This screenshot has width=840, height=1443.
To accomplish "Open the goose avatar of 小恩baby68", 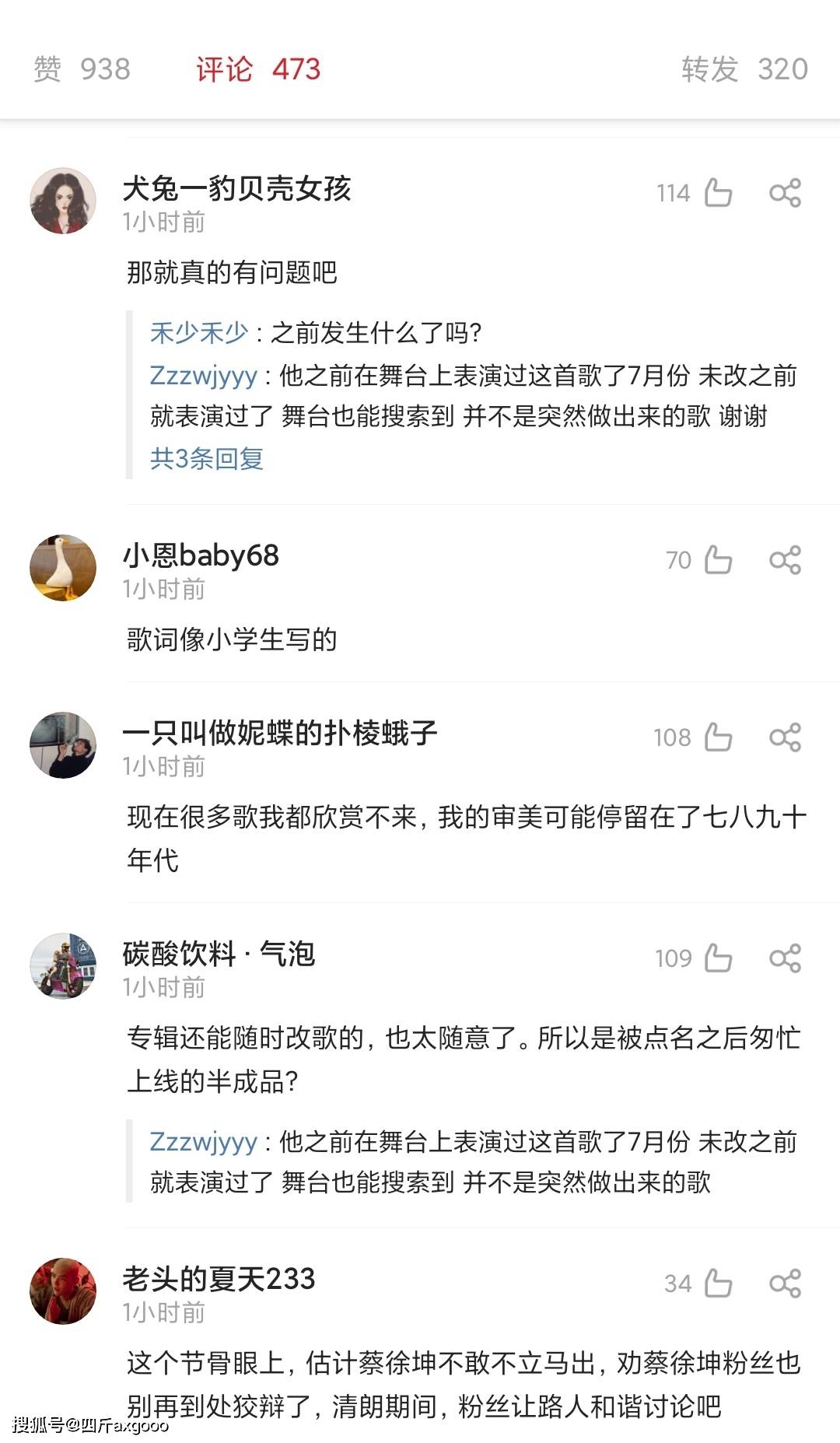I will (x=63, y=568).
